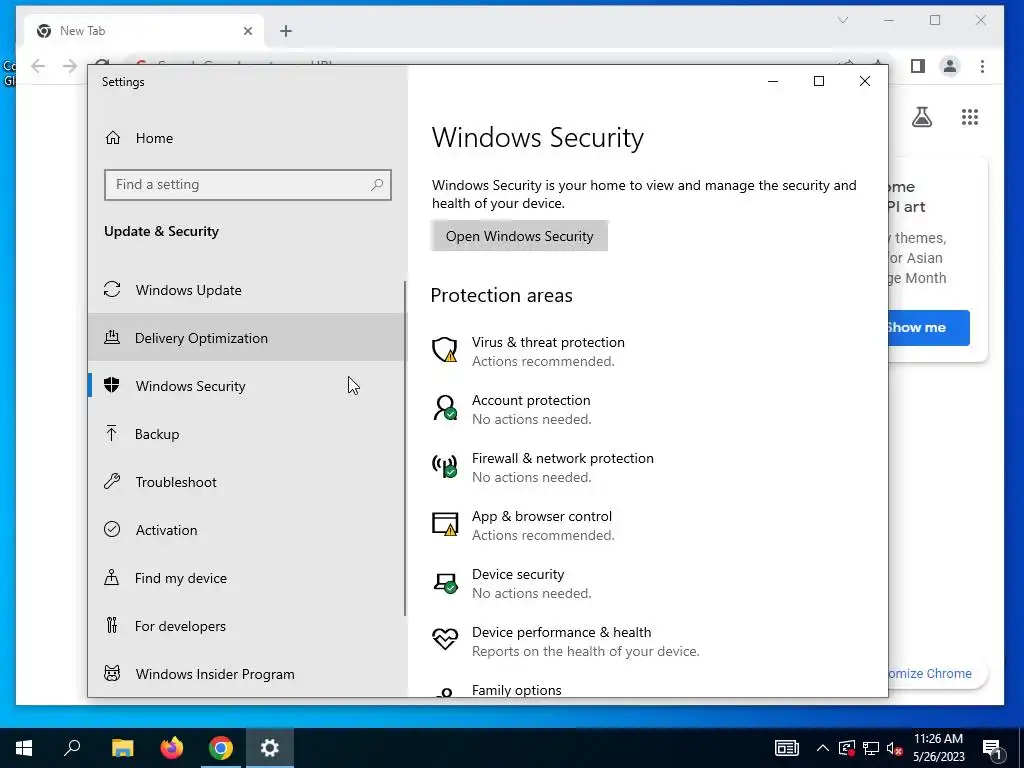Click Chrome's profile avatar icon

[x=950, y=66]
